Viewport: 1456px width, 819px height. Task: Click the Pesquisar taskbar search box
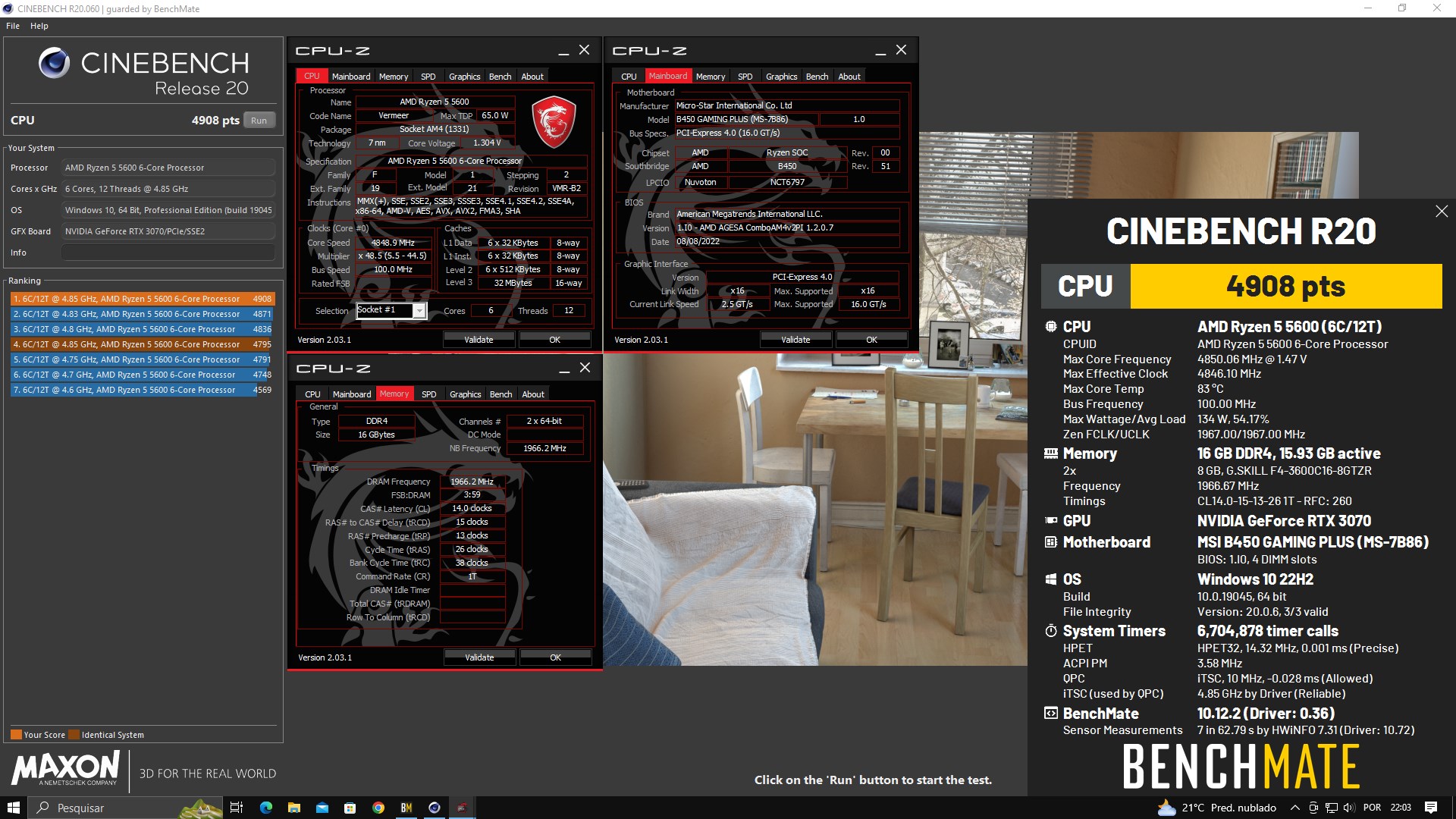[126, 808]
